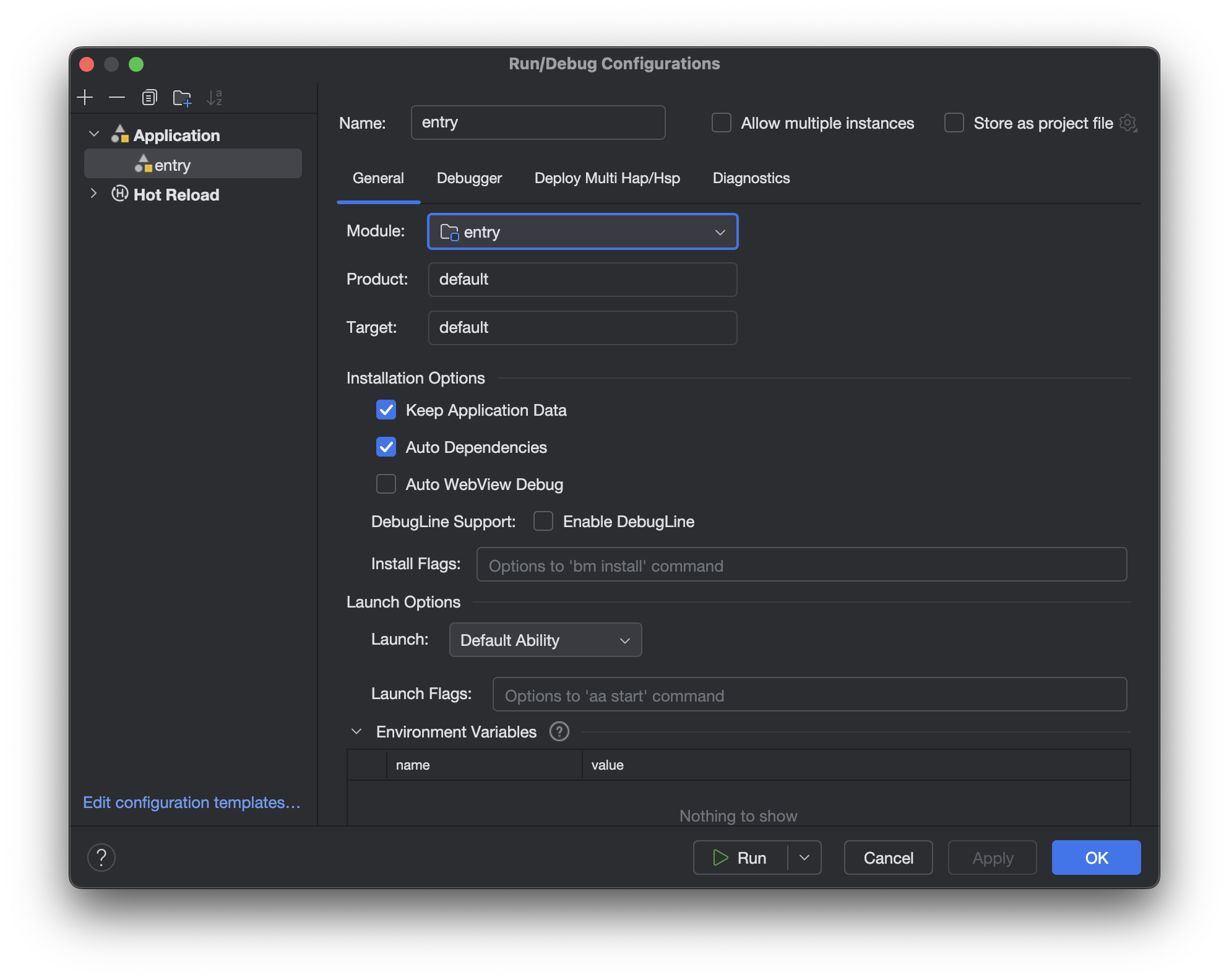Click the help button at bottom left
The width and height of the screenshot is (1229, 980).
[101, 858]
